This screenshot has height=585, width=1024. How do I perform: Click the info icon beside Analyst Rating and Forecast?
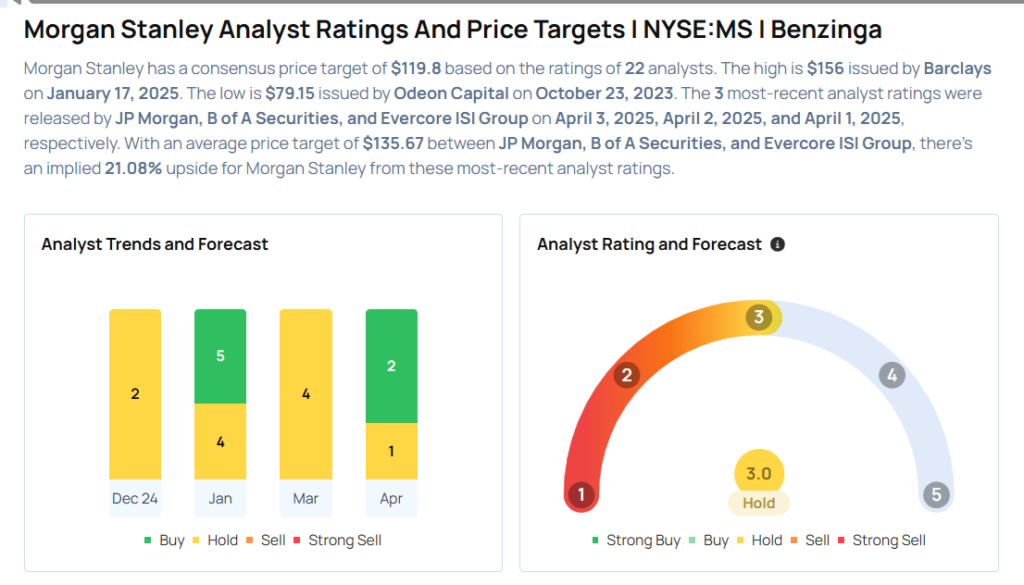(778, 244)
